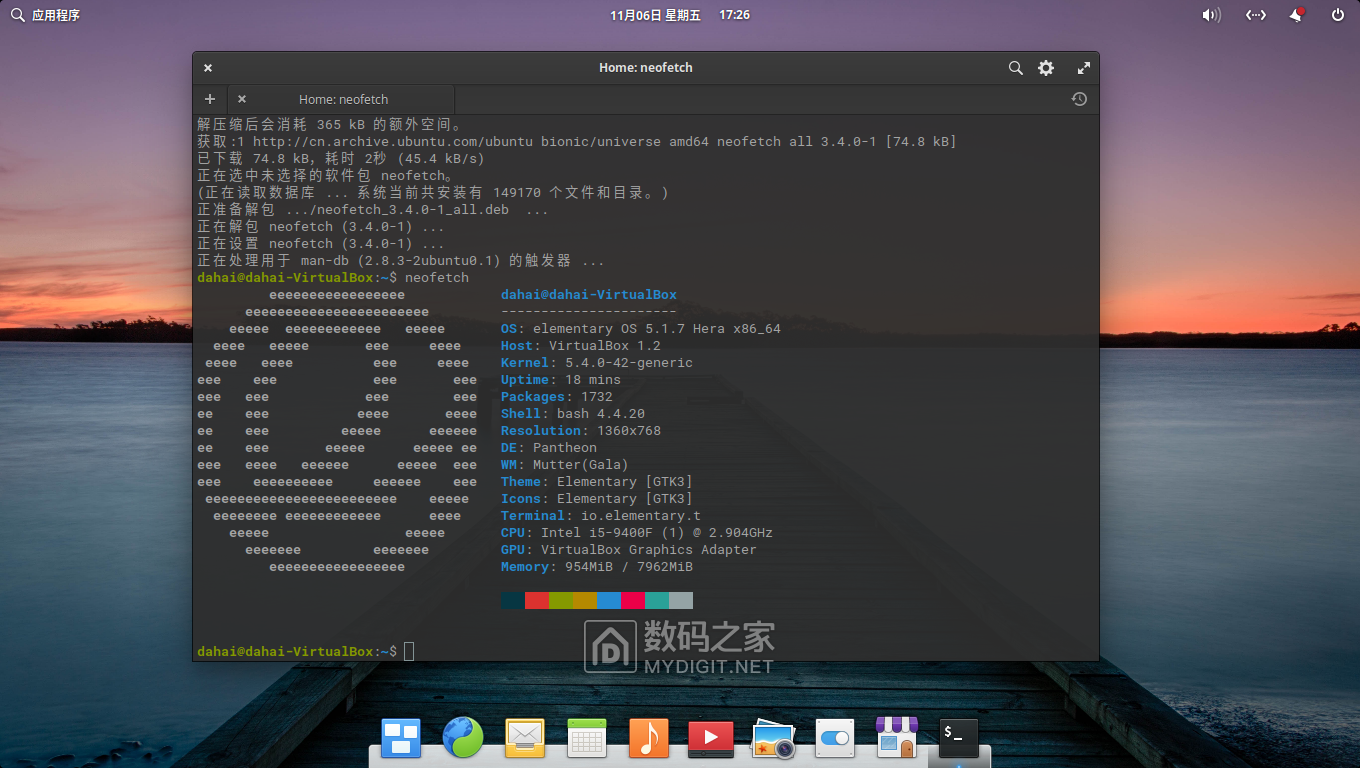
Task: Click the "GPU: VirtualBox Graphics Adapter" line
Action: coord(629,550)
